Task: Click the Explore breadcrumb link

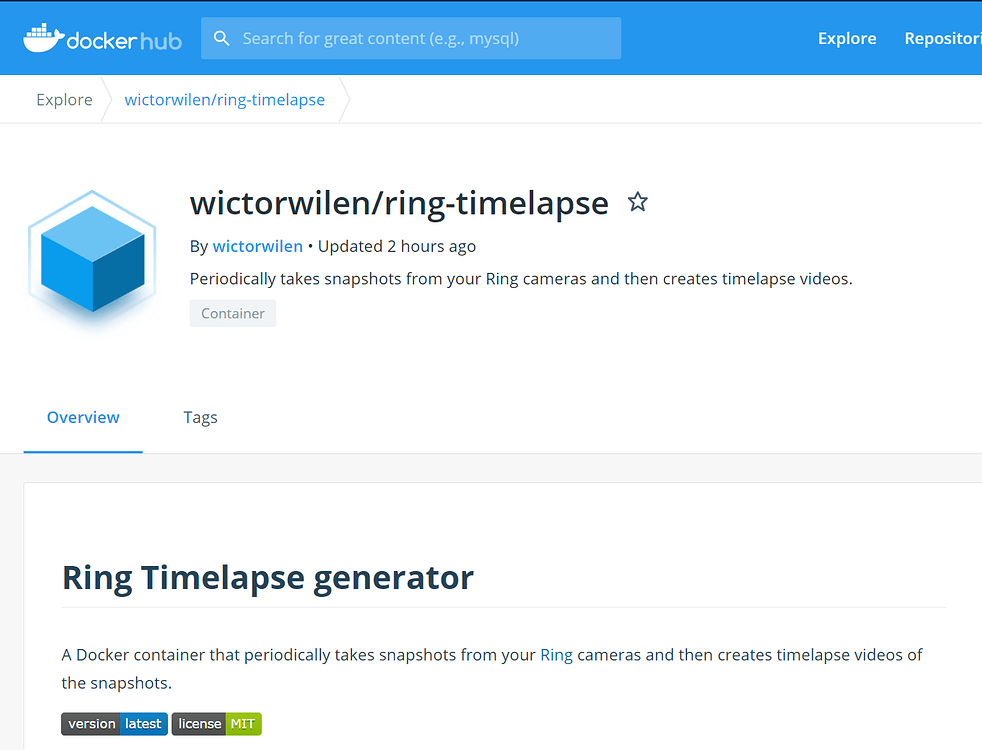Action: [64, 99]
